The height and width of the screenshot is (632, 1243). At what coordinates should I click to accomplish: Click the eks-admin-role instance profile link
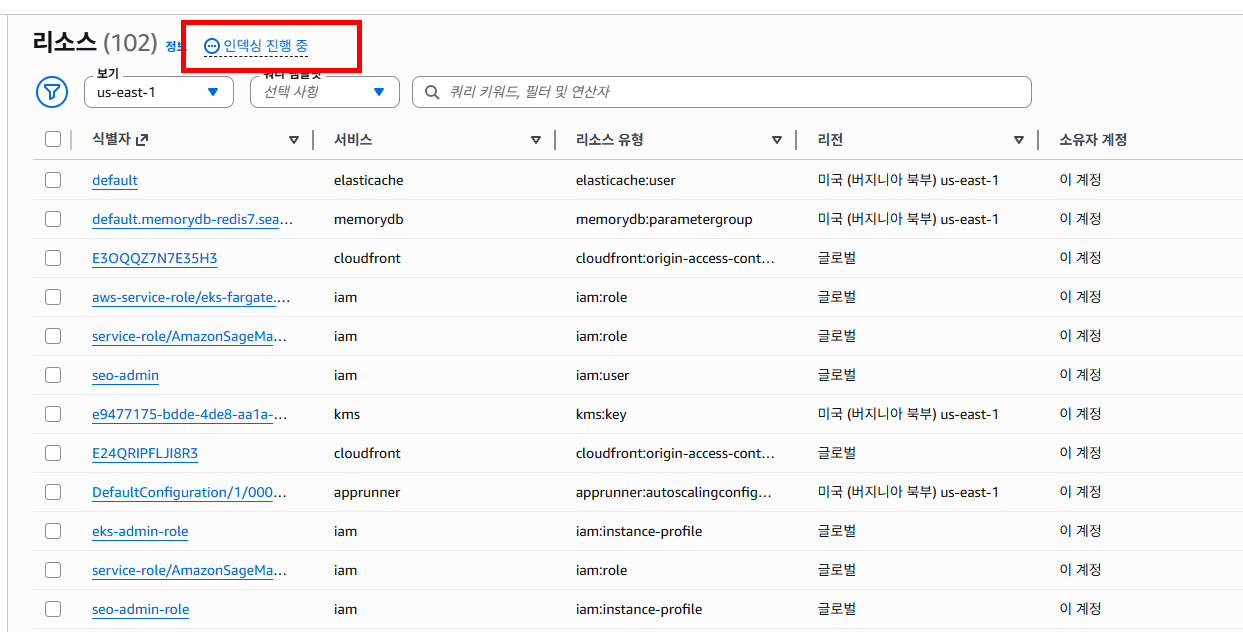(x=140, y=531)
